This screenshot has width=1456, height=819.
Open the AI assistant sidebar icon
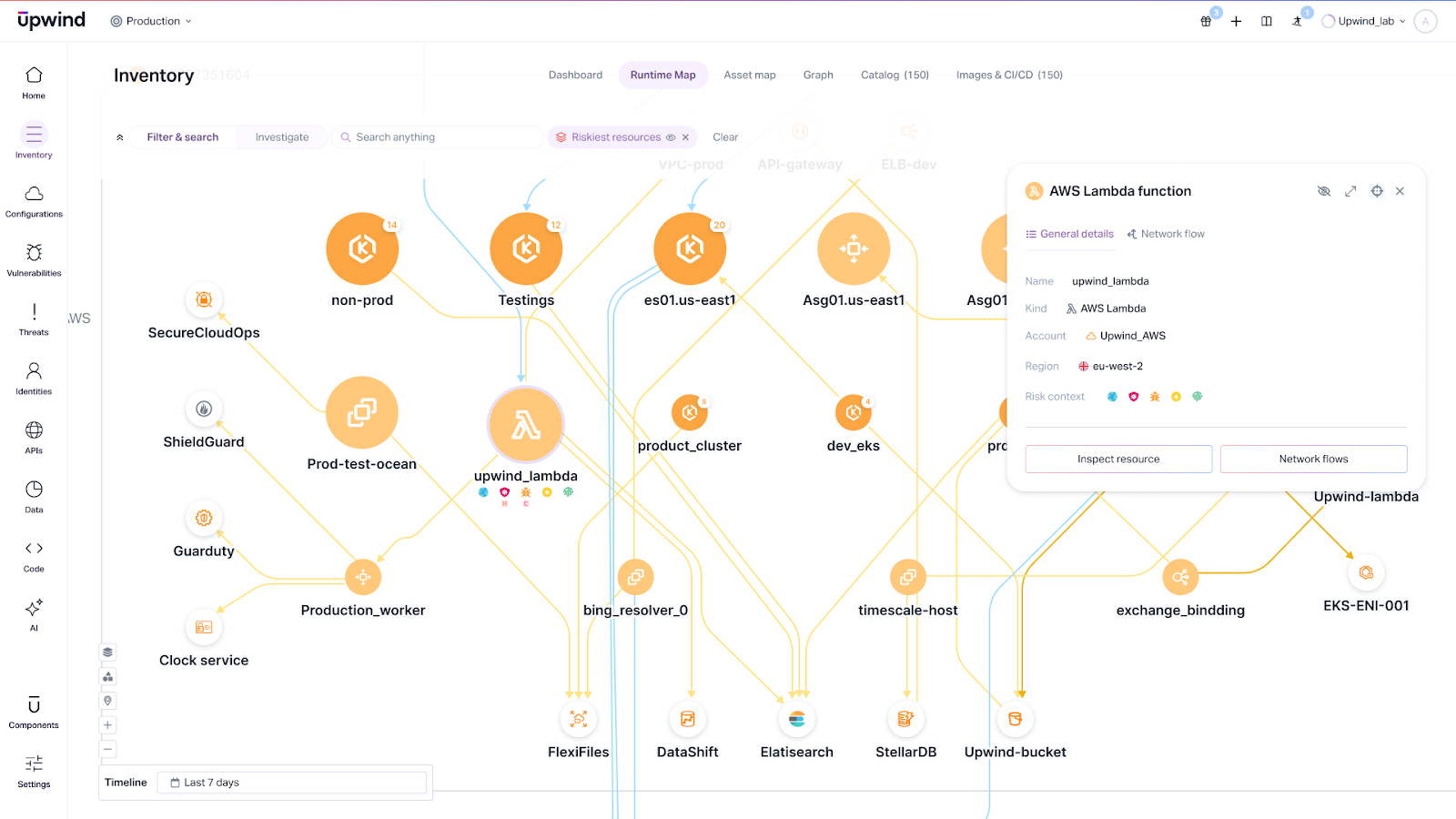[34, 614]
